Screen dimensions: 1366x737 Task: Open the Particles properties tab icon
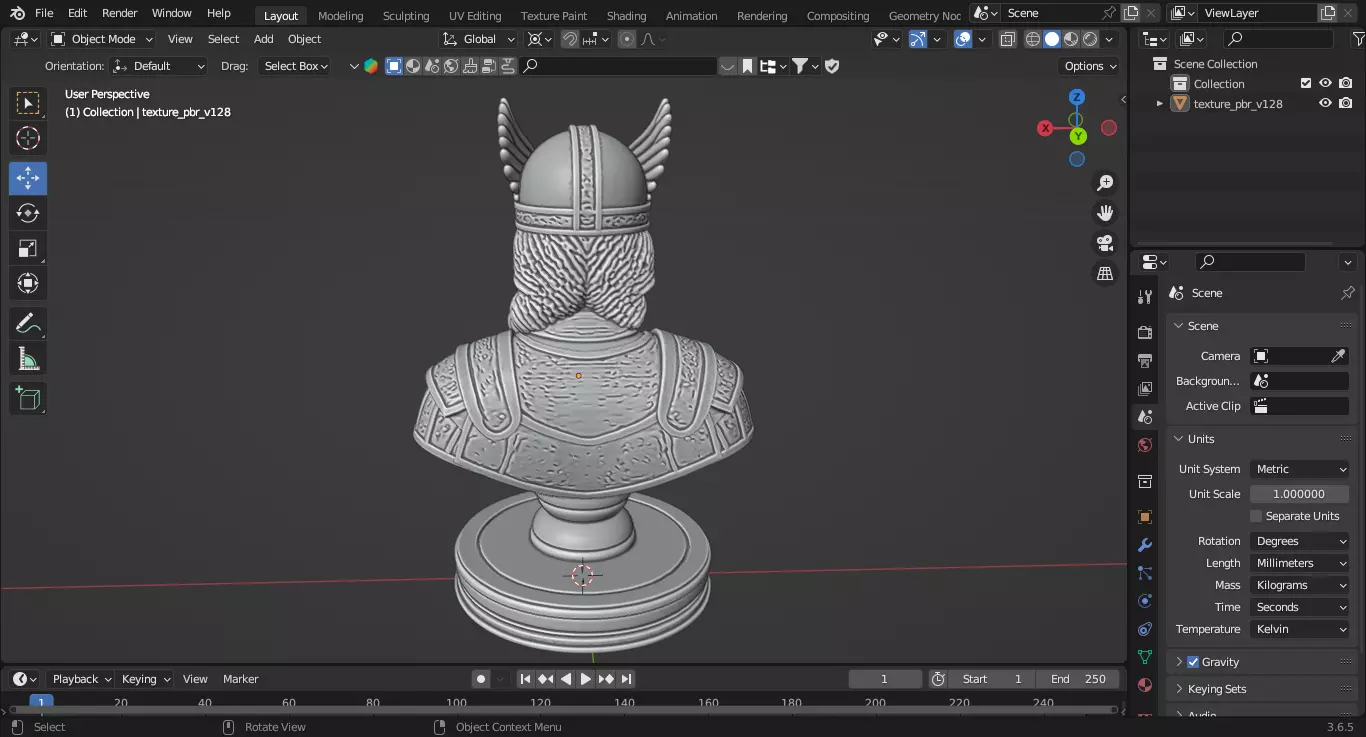point(1145,573)
